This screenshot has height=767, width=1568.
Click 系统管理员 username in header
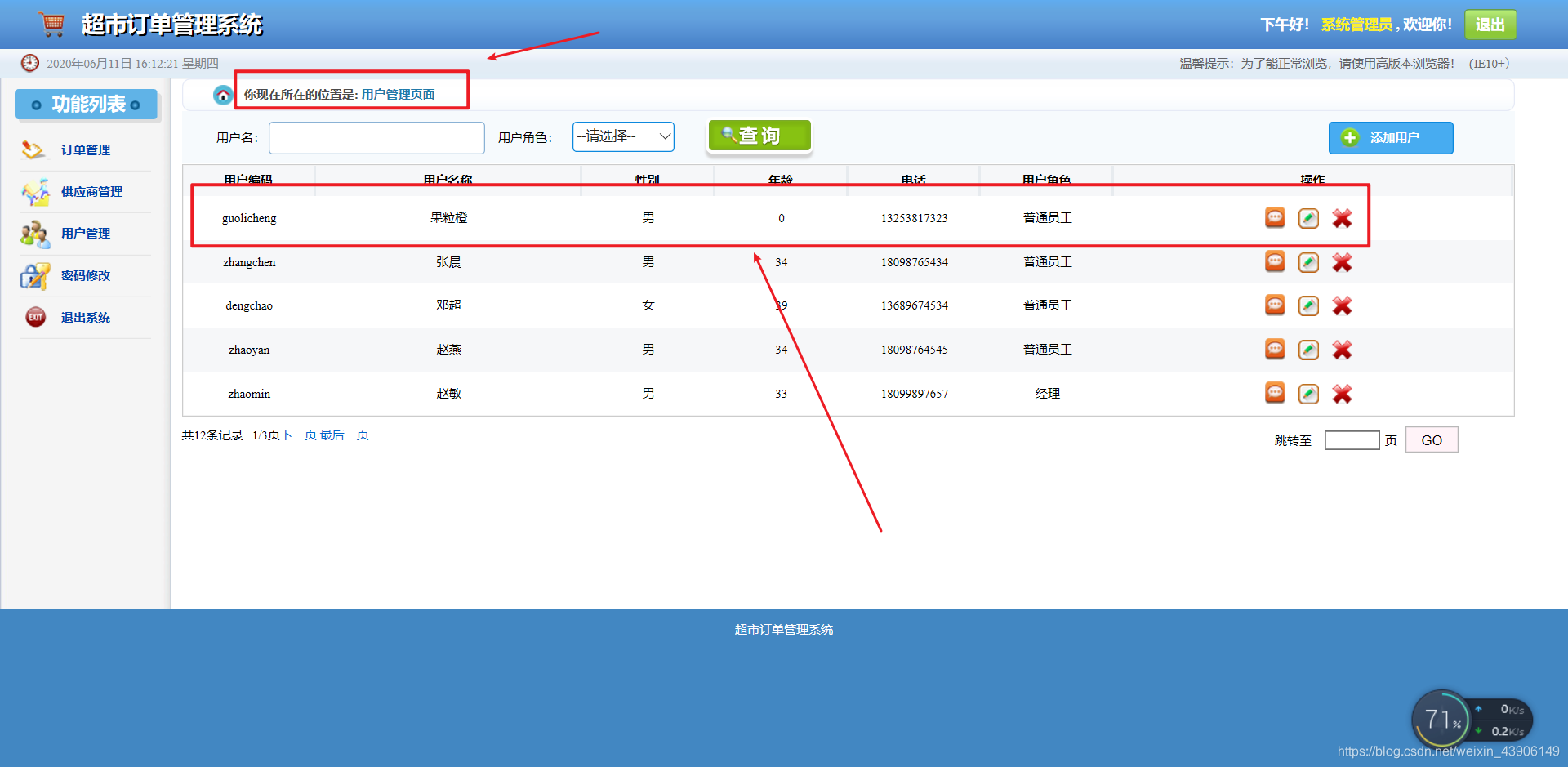click(1356, 25)
